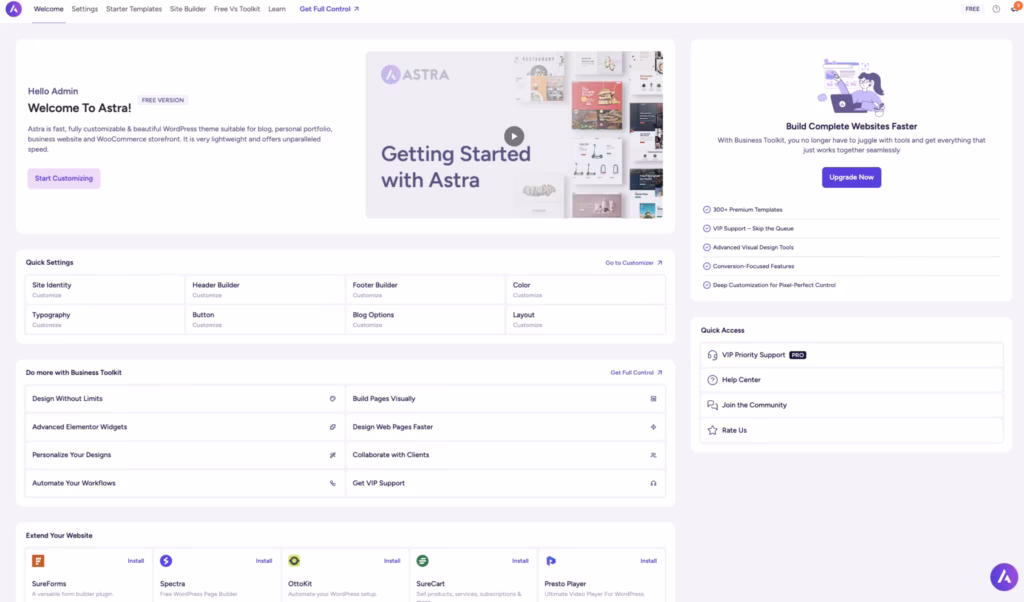
Task: Install the OttoKit plugin
Action: click(392, 561)
